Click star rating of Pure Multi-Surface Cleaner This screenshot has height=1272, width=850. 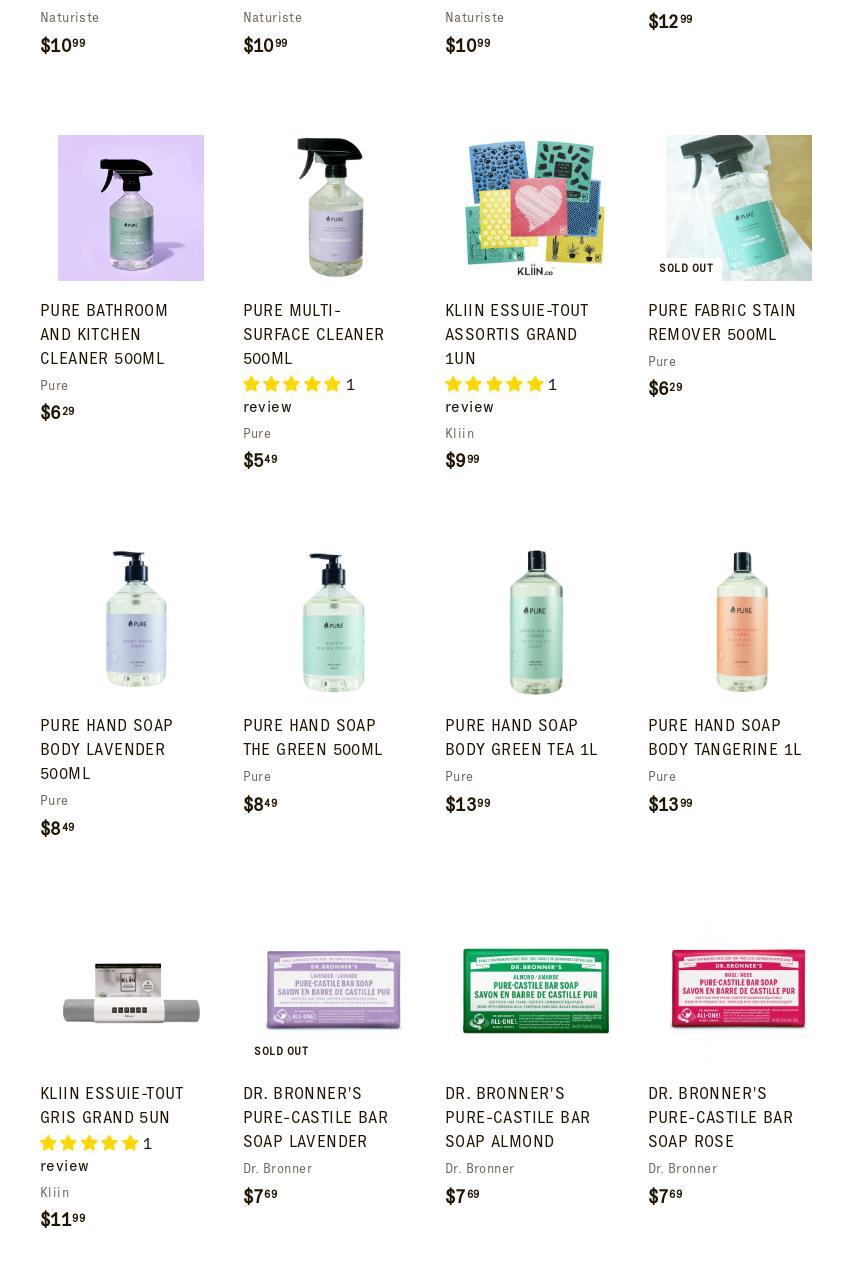[292, 385]
